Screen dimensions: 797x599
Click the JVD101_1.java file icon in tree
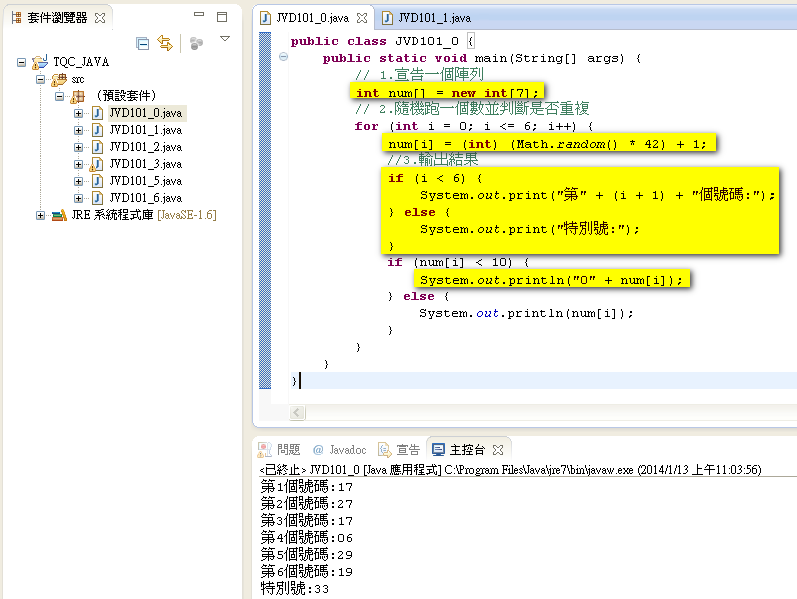[97, 130]
